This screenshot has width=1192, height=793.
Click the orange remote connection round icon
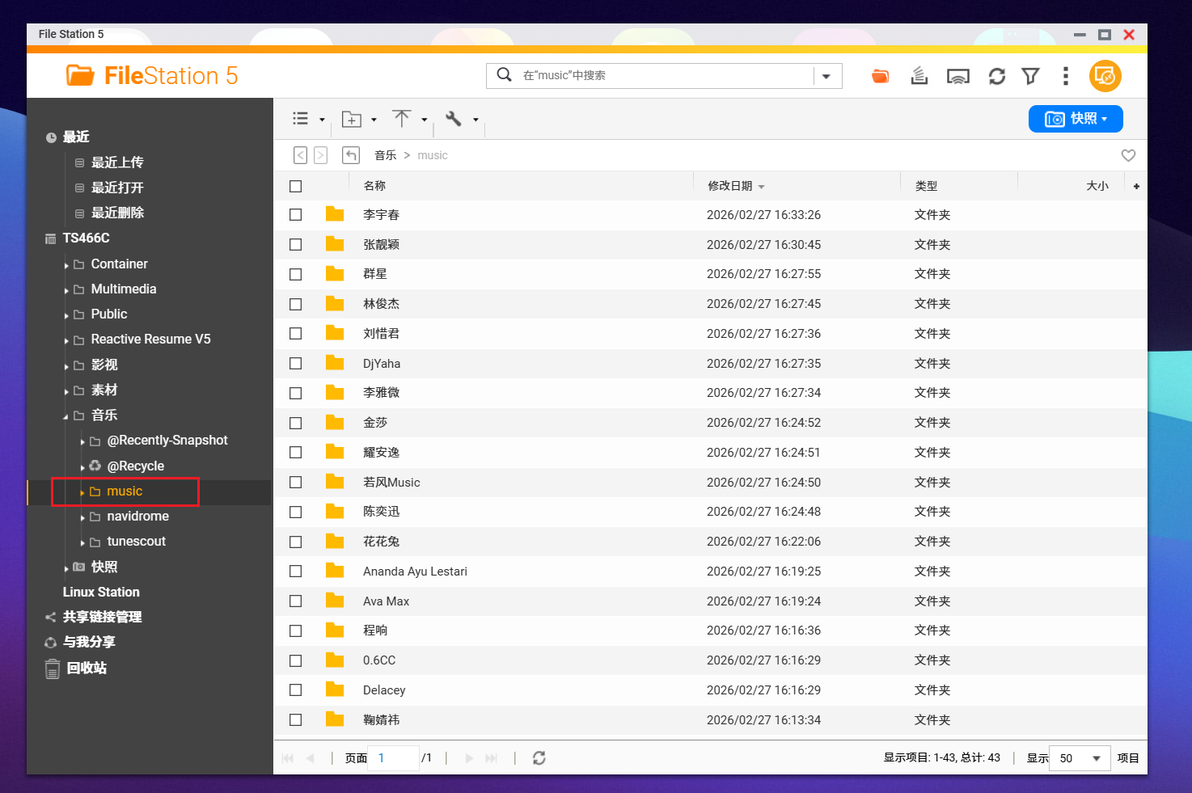click(x=1105, y=76)
